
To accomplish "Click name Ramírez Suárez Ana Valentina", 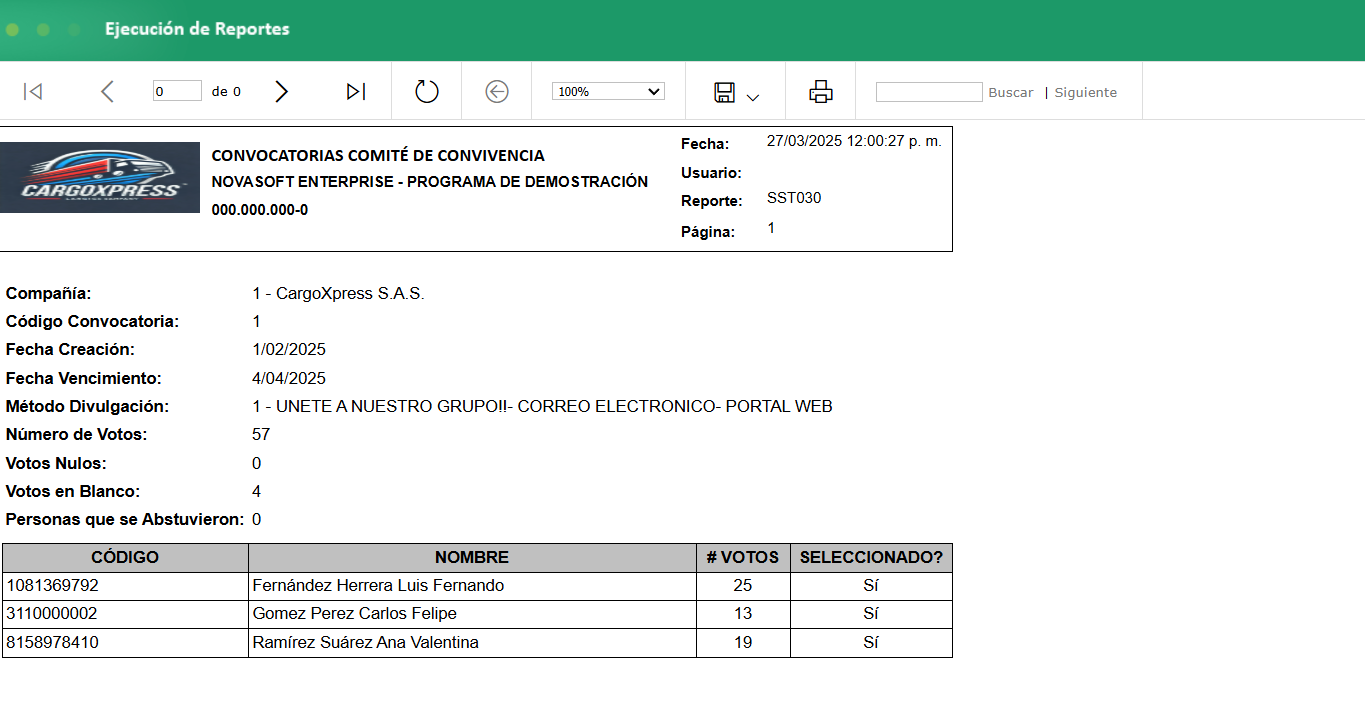I will click(366, 643).
